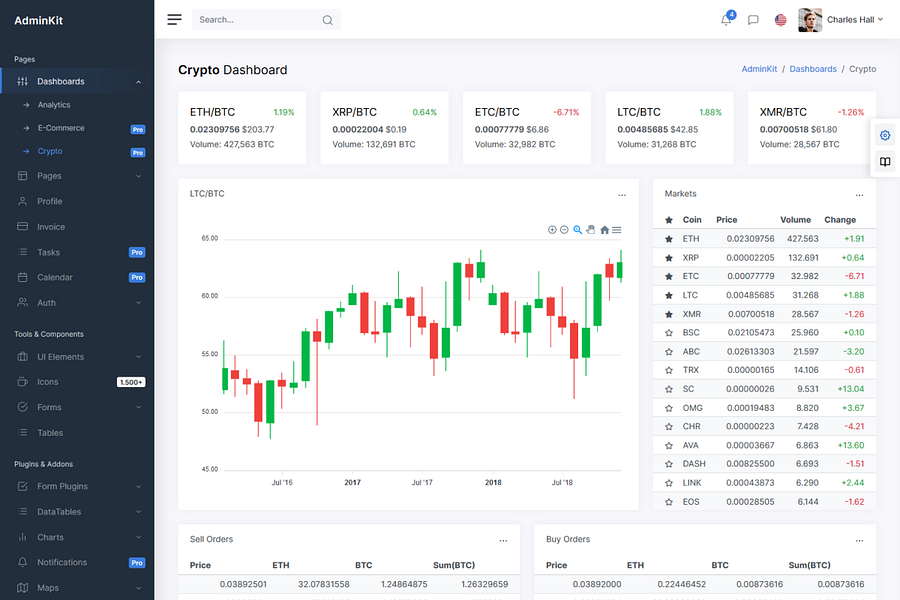Click LTC price 0.00485685 cell
900x600 pixels.
pyautogui.click(x=750, y=295)
